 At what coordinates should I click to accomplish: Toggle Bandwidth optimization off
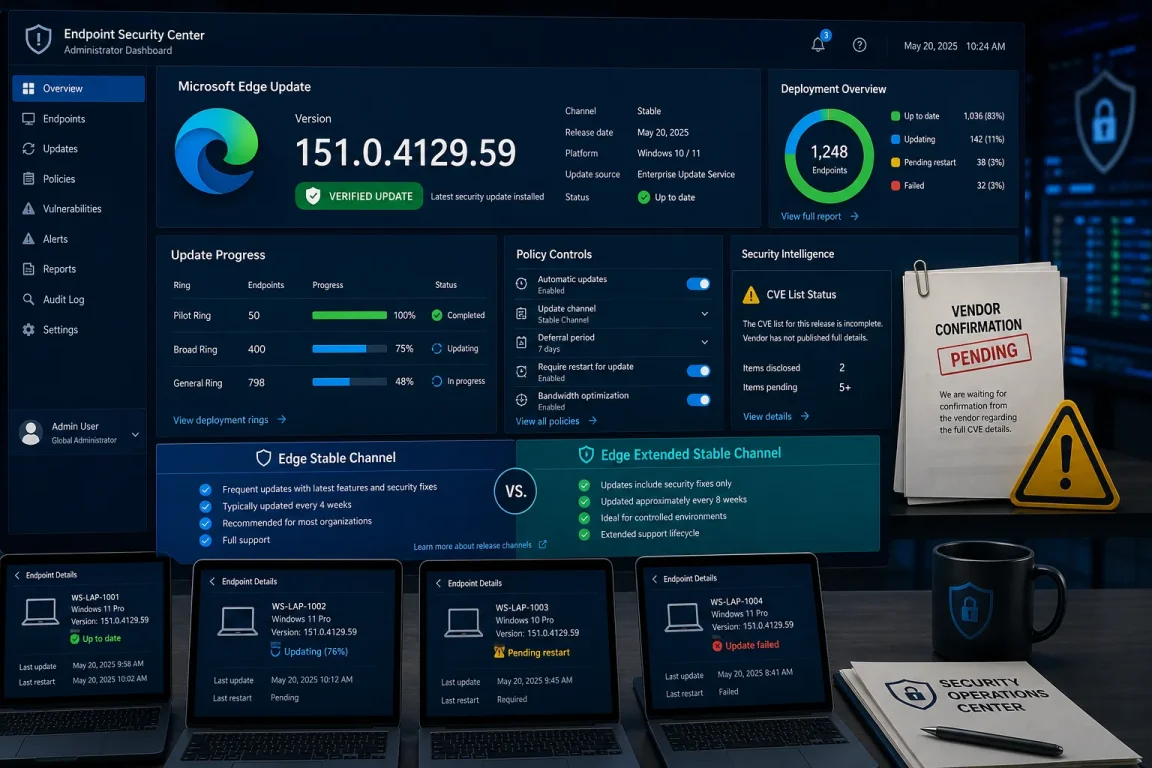point(698,400)
